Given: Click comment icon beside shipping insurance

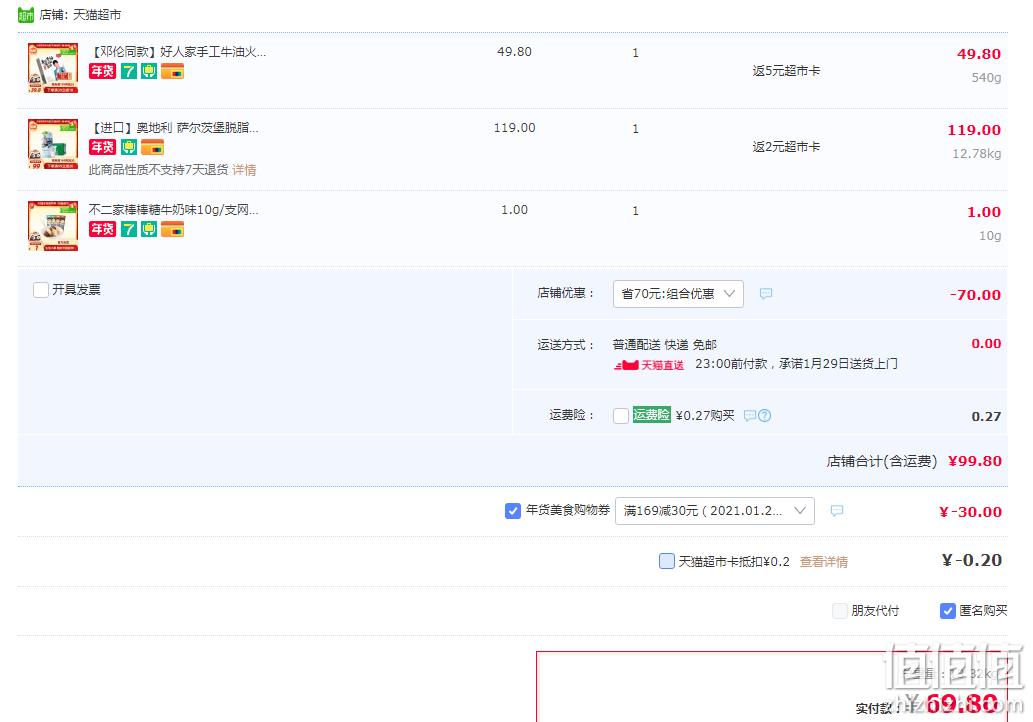Looking at the screenshot, I should click(x=750, y=416).
